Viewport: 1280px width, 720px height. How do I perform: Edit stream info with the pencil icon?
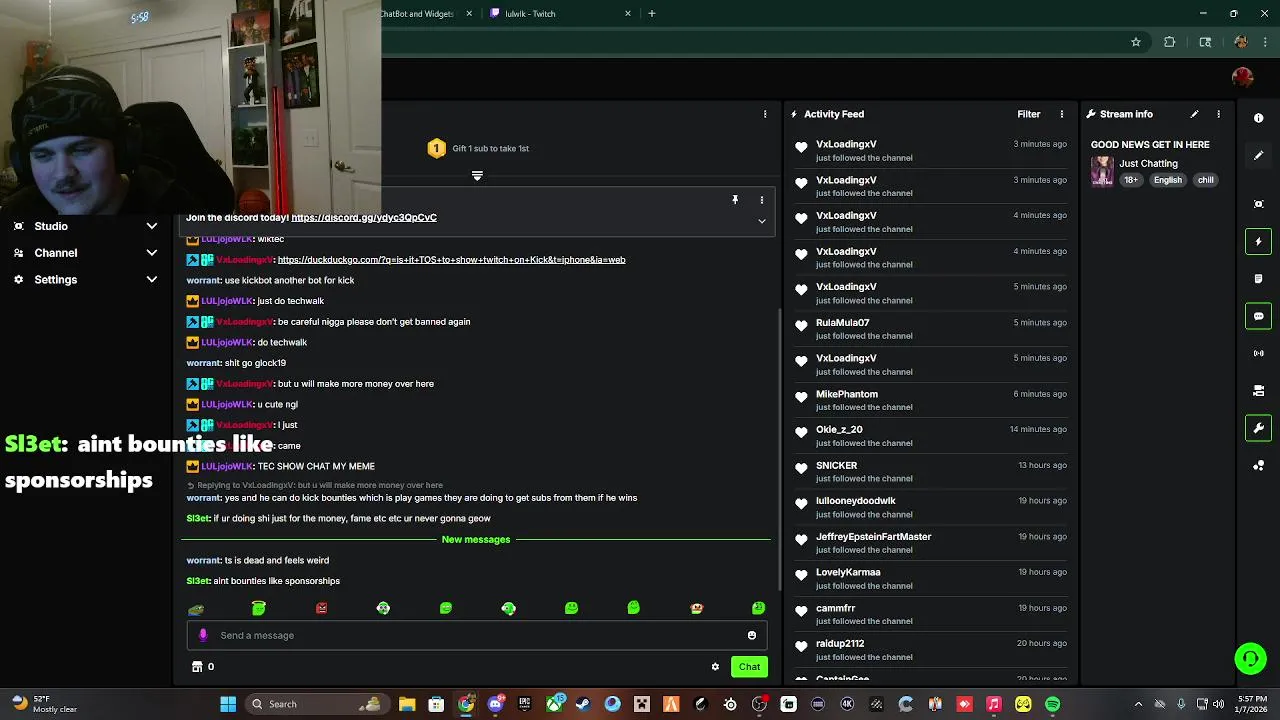(x=1194, y=114)
